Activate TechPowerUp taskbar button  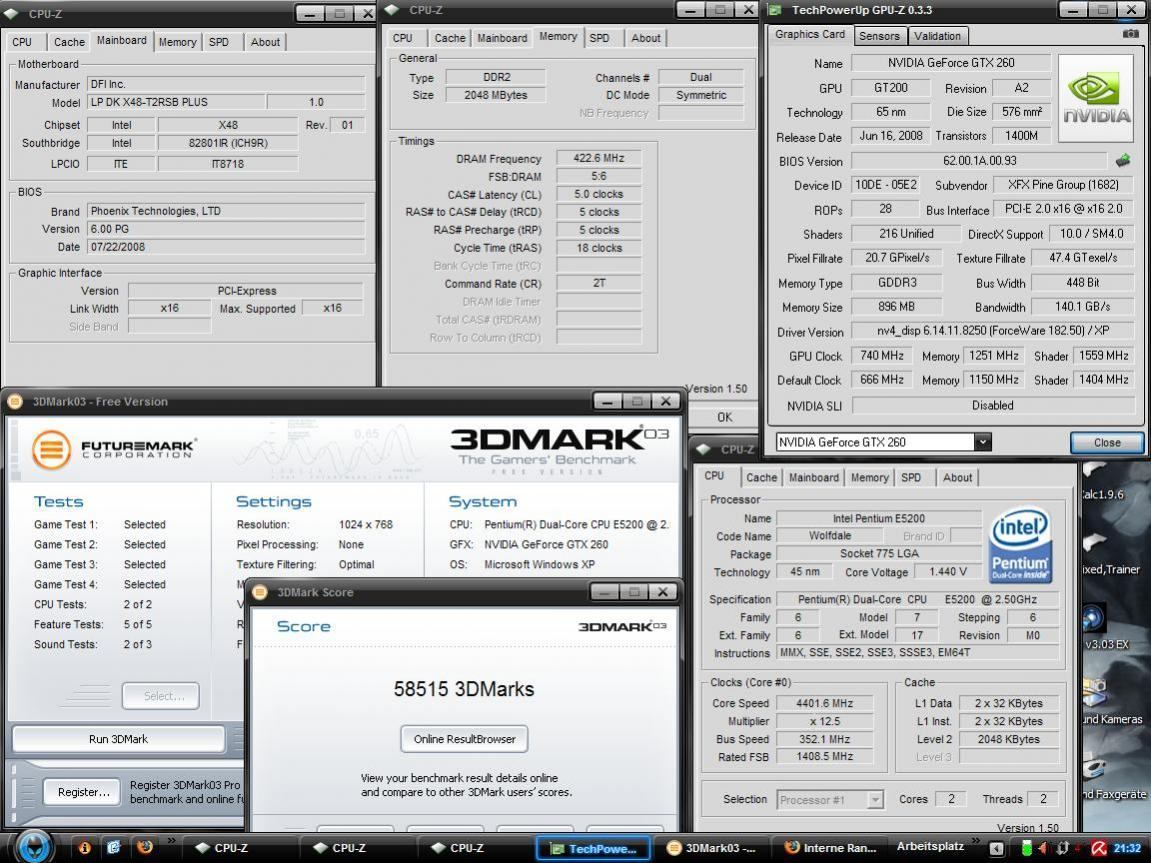click(x=593, y=848)
